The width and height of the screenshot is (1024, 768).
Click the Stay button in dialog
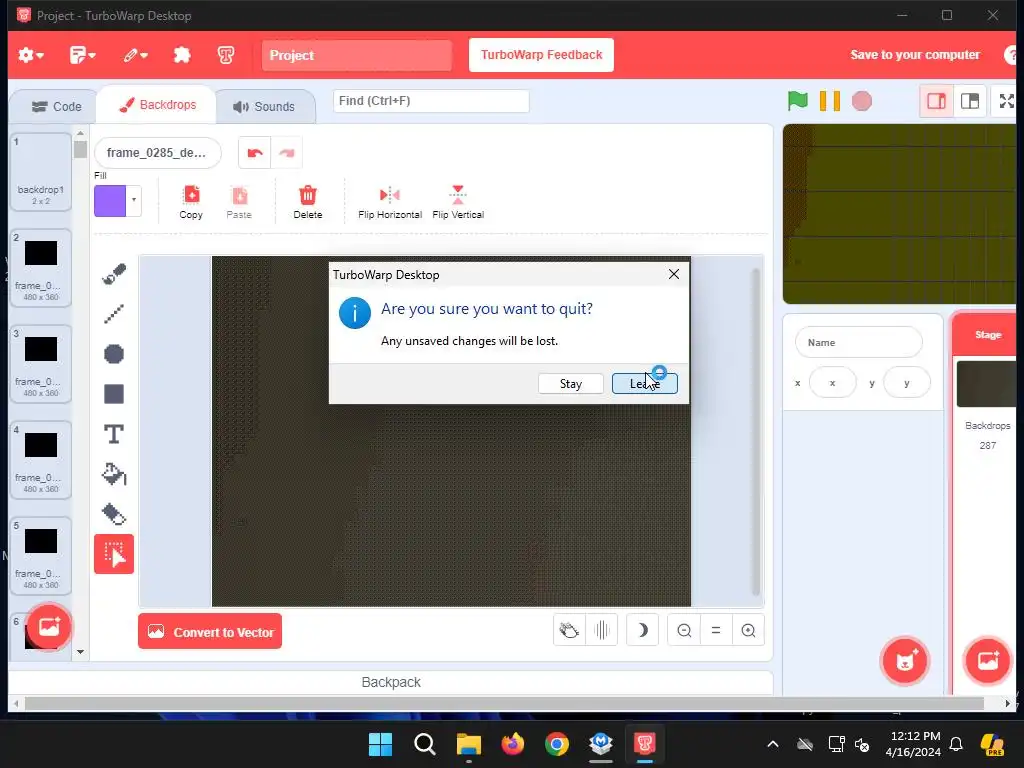pos(571,384)
